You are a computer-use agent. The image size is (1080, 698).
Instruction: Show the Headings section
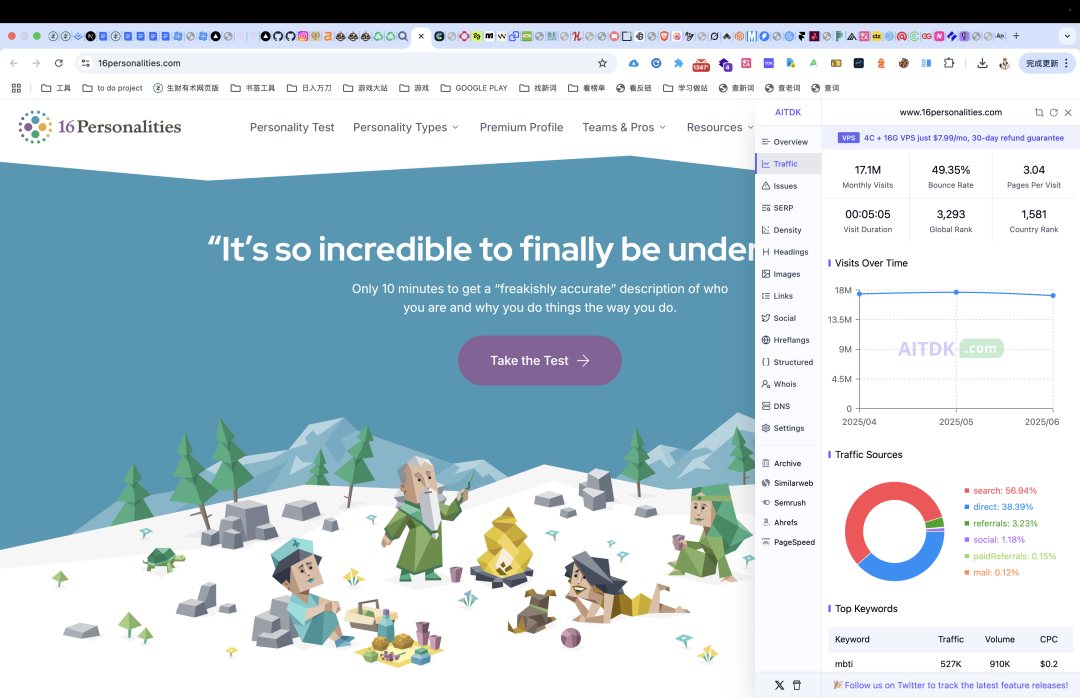pos(785,252)
